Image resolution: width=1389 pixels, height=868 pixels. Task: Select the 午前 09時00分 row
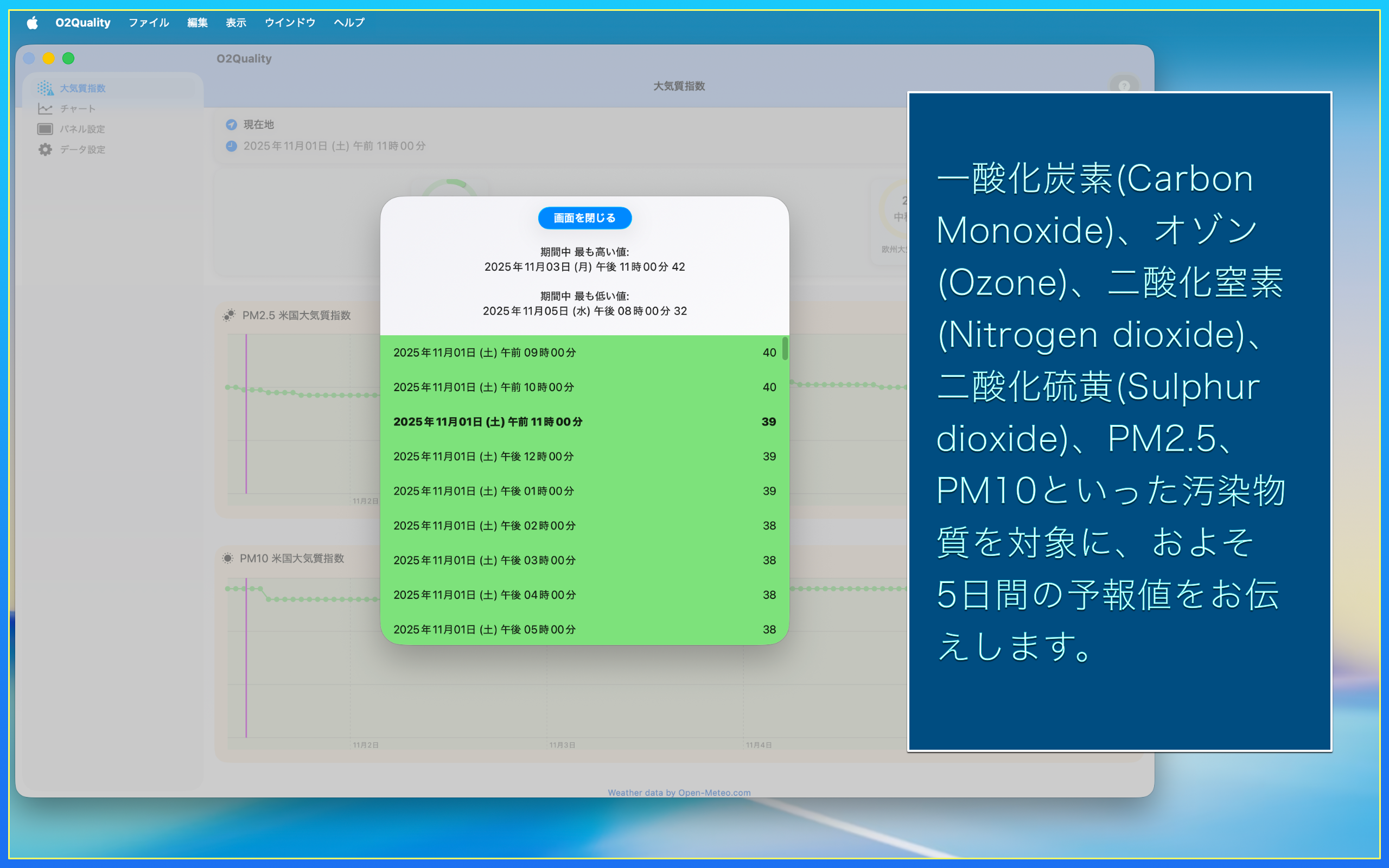pos(584,353)
